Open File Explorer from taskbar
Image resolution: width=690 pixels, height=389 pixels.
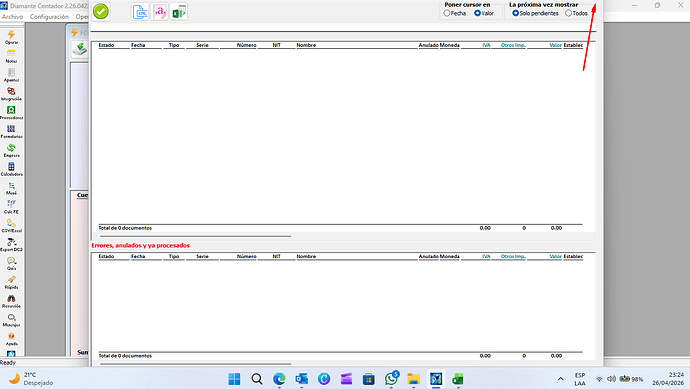(413, 379)
